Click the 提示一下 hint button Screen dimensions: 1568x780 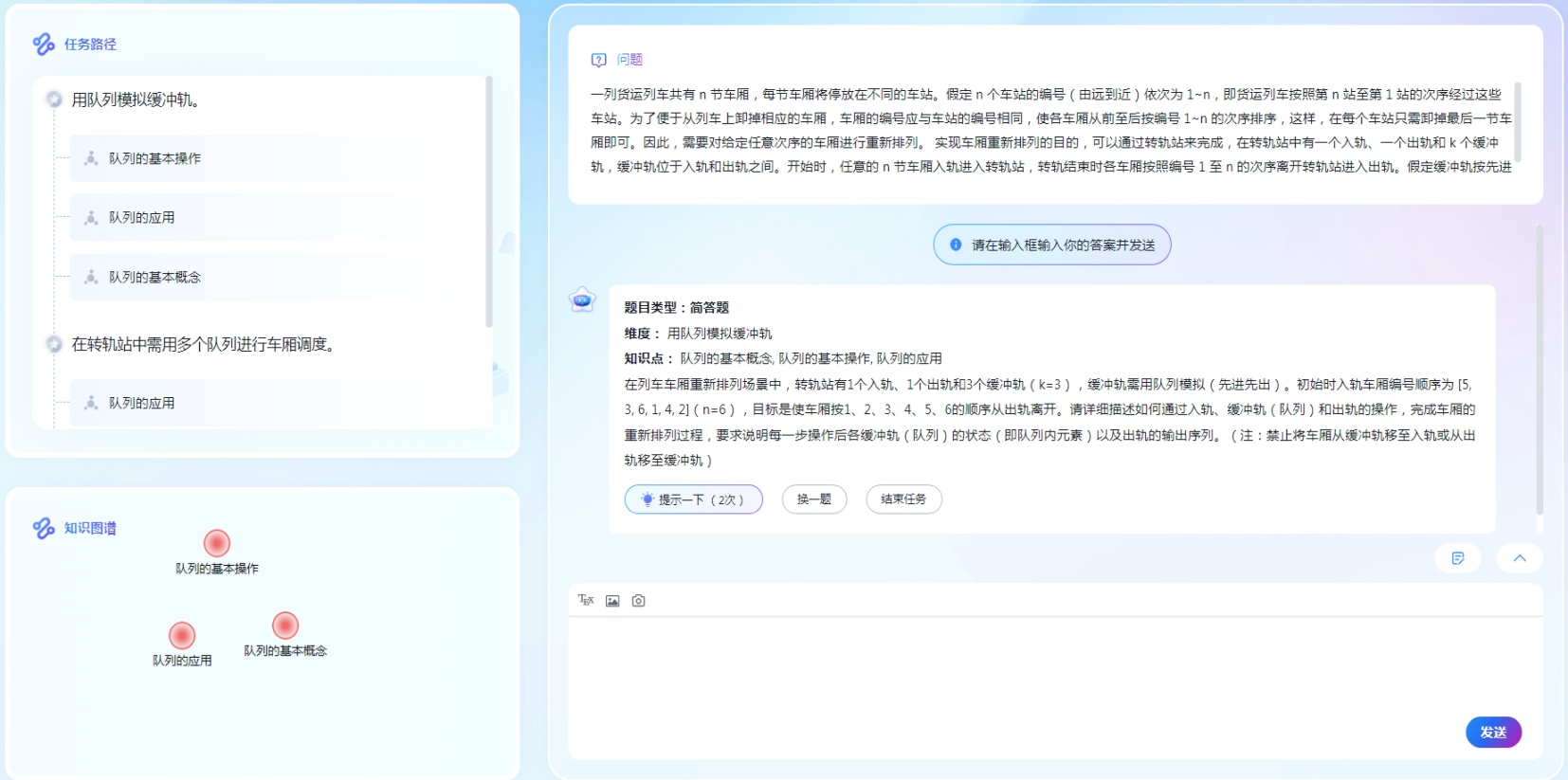coord(693,499)
